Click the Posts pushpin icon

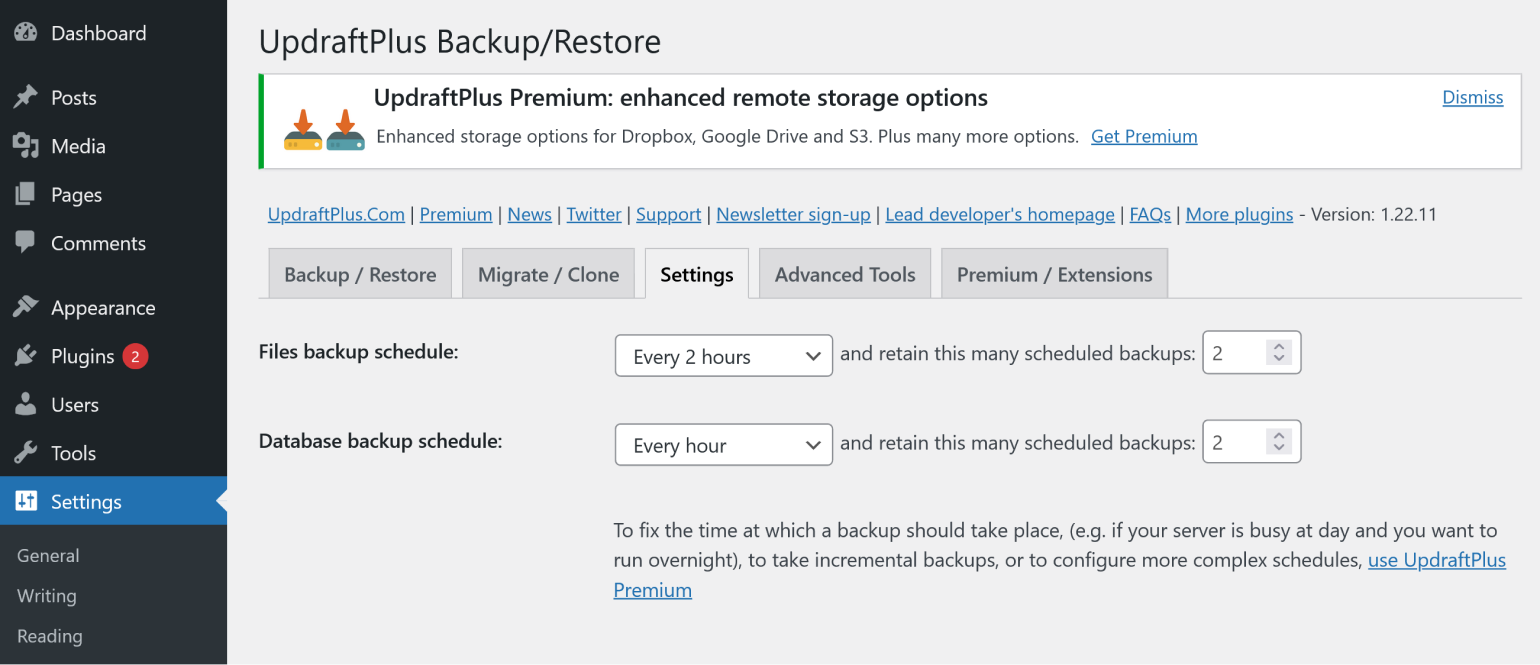pos(26,97)
